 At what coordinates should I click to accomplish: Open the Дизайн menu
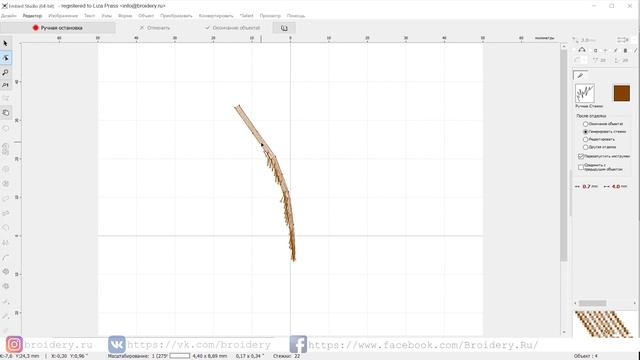pos(9,16)
